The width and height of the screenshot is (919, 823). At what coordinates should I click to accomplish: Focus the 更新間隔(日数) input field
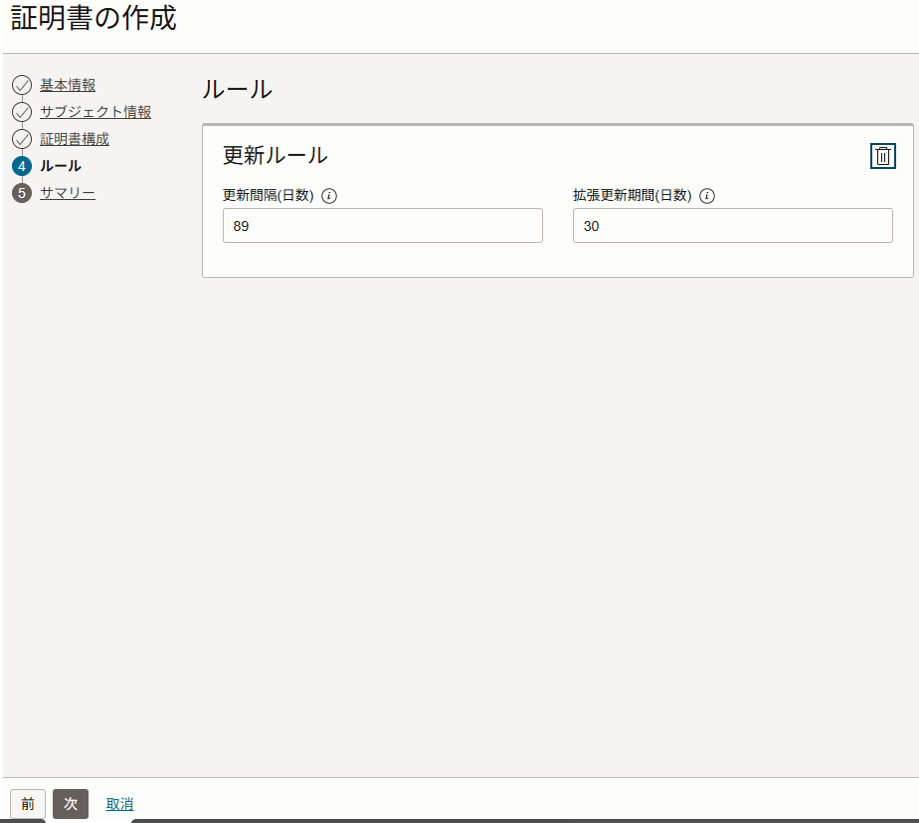[x=382, y=226]
